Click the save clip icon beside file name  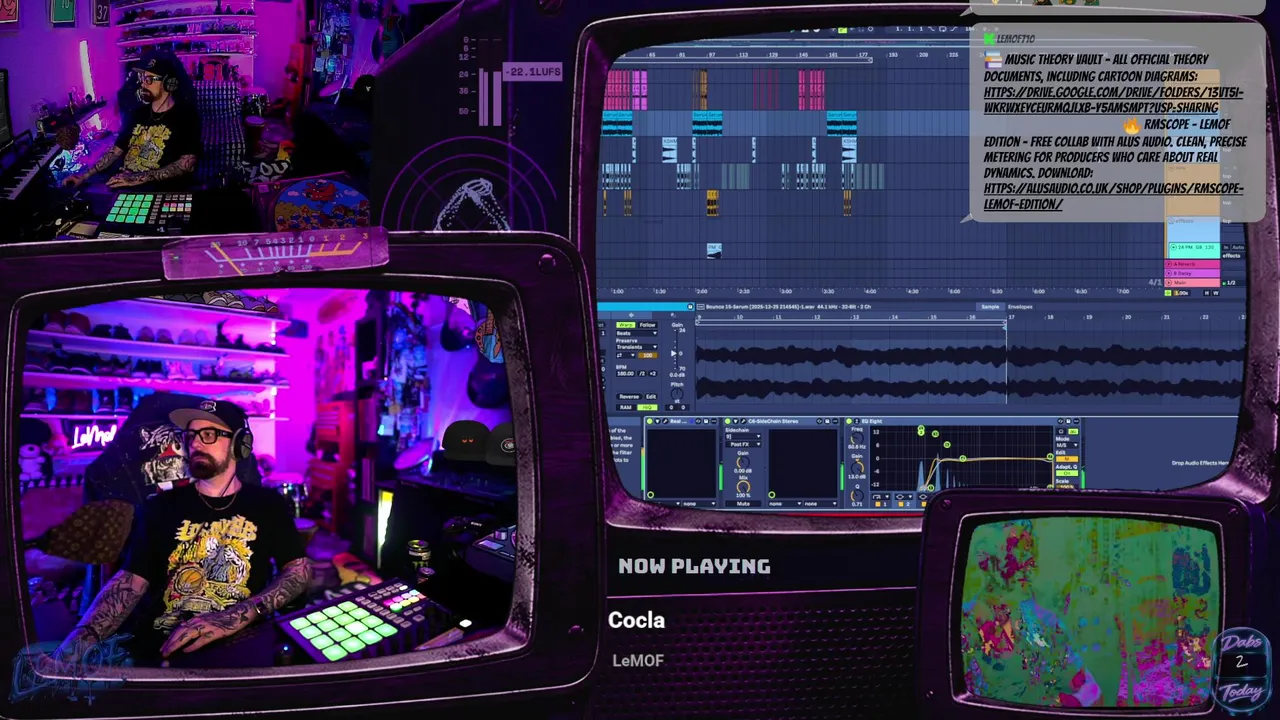(690, 306)
